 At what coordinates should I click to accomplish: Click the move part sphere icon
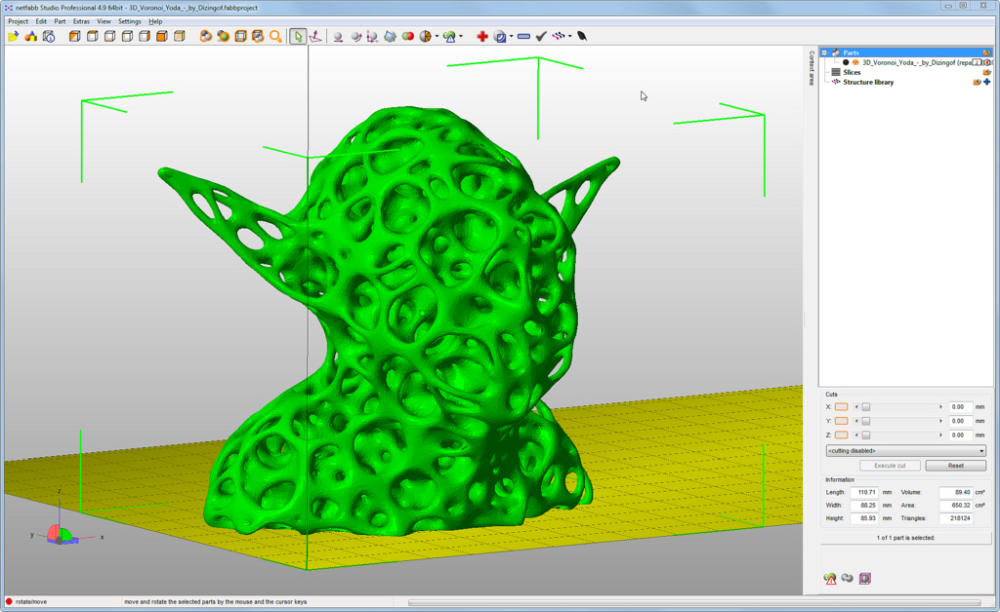tap(338, 37)
